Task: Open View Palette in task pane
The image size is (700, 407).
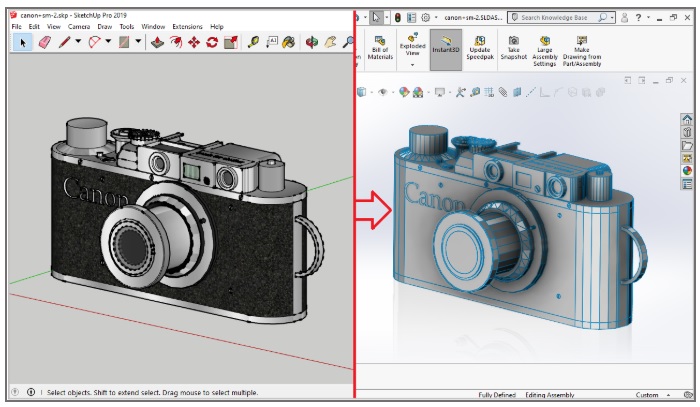Action: (x=687, y=158)
